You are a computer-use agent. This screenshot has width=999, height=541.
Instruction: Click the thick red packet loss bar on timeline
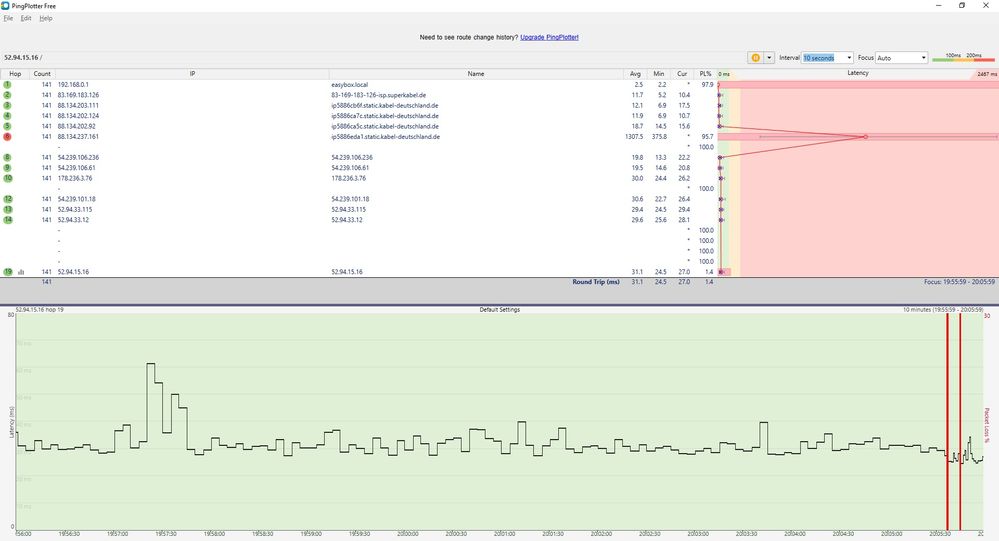coord(947,421)
